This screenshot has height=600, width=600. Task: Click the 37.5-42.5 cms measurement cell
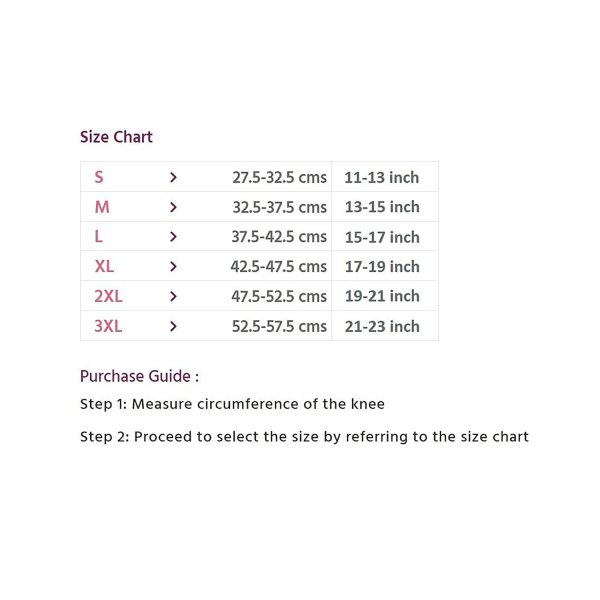(x=279, y=237)
